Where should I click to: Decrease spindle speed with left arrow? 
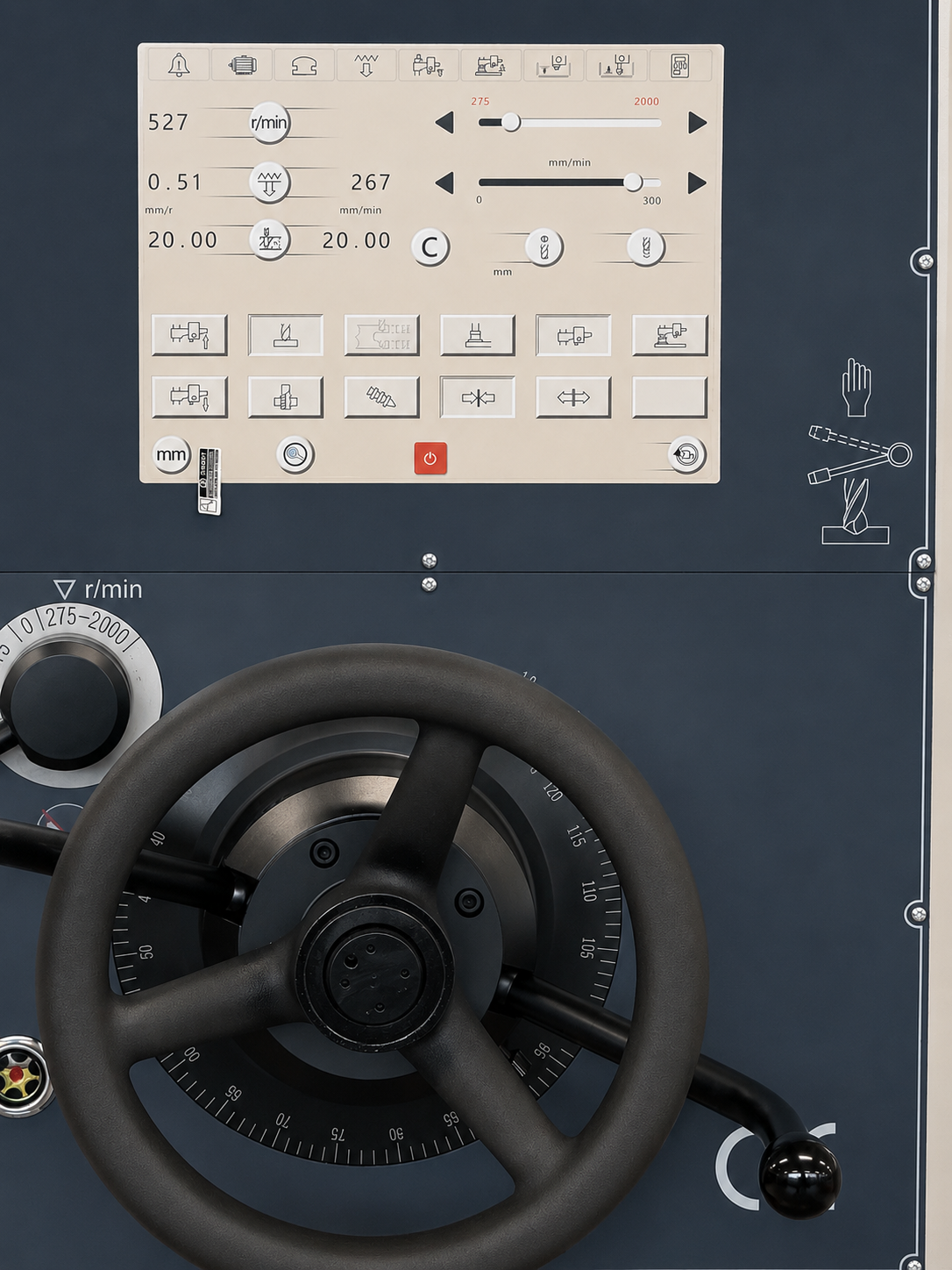click(444, 123)
